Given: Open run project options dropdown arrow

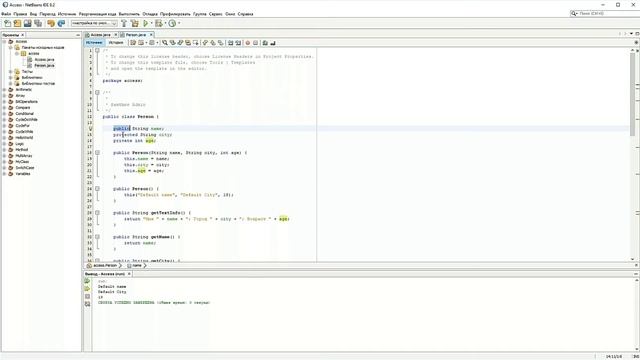Looking at the screenshot, I should point(151,23).
